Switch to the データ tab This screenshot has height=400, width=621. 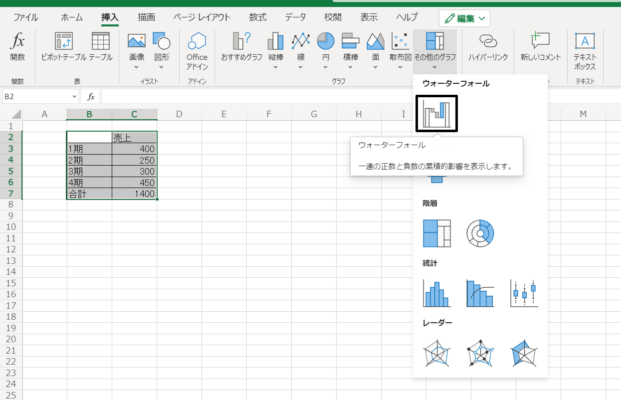click(x=295, y=17)
